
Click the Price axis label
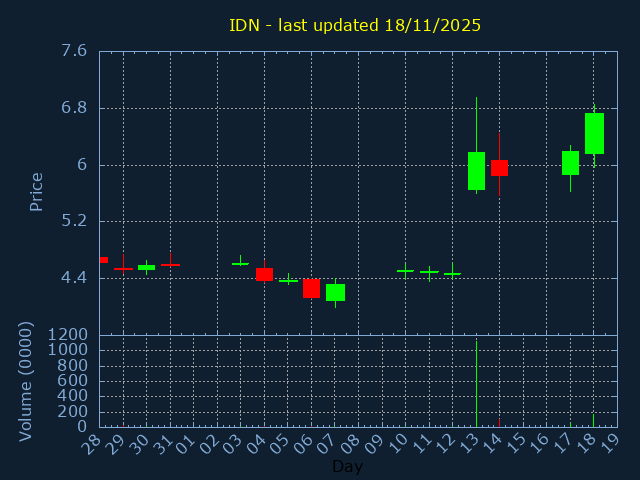click(37, 191)
